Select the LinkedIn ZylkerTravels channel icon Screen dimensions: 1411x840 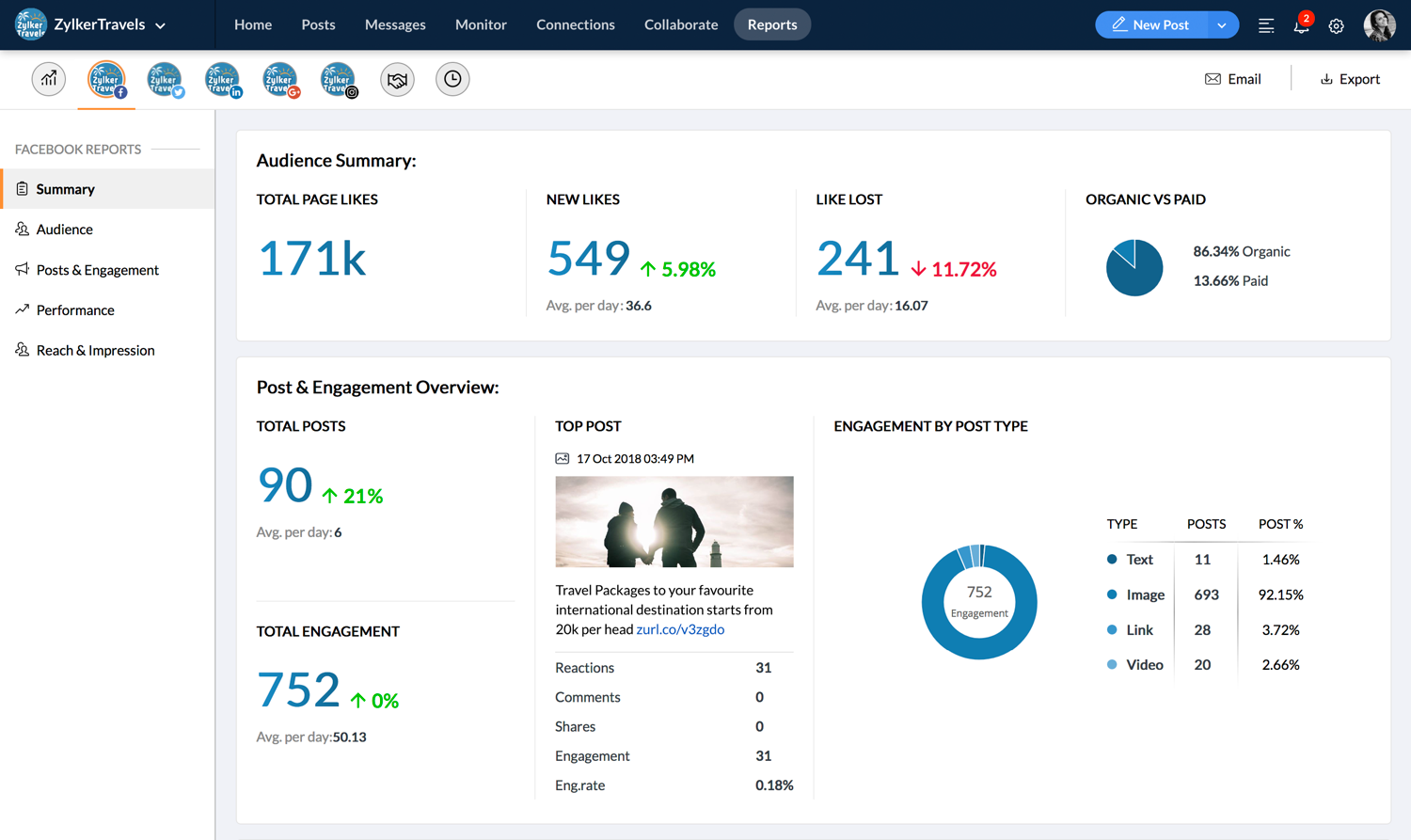tap(223, 80)
